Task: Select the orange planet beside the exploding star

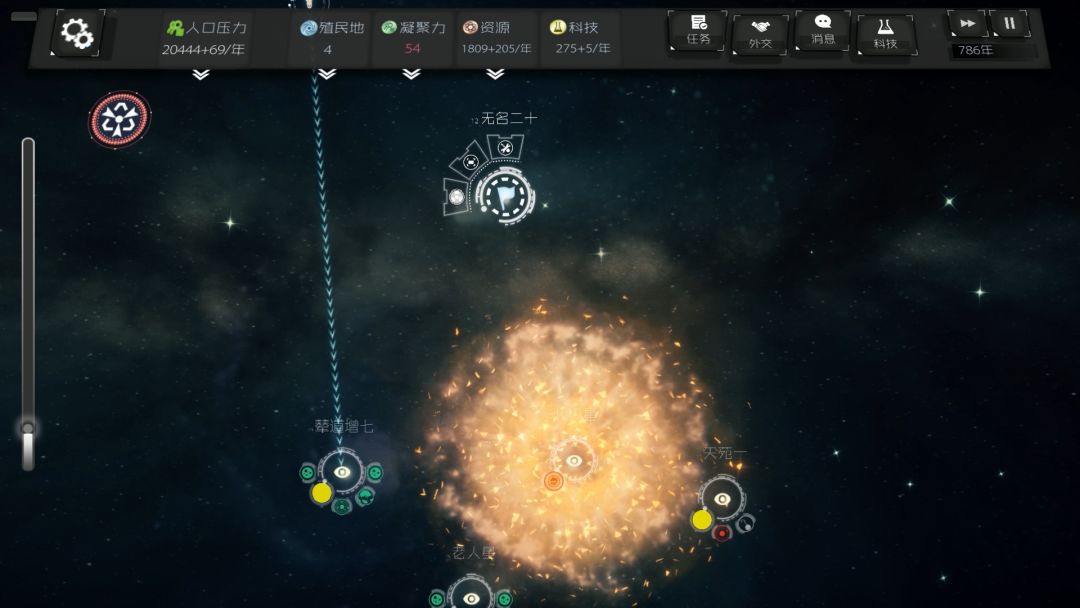Action: 554,481
